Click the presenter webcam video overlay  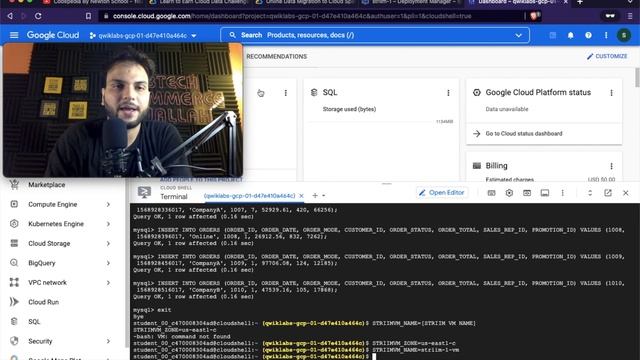[123, 110]
